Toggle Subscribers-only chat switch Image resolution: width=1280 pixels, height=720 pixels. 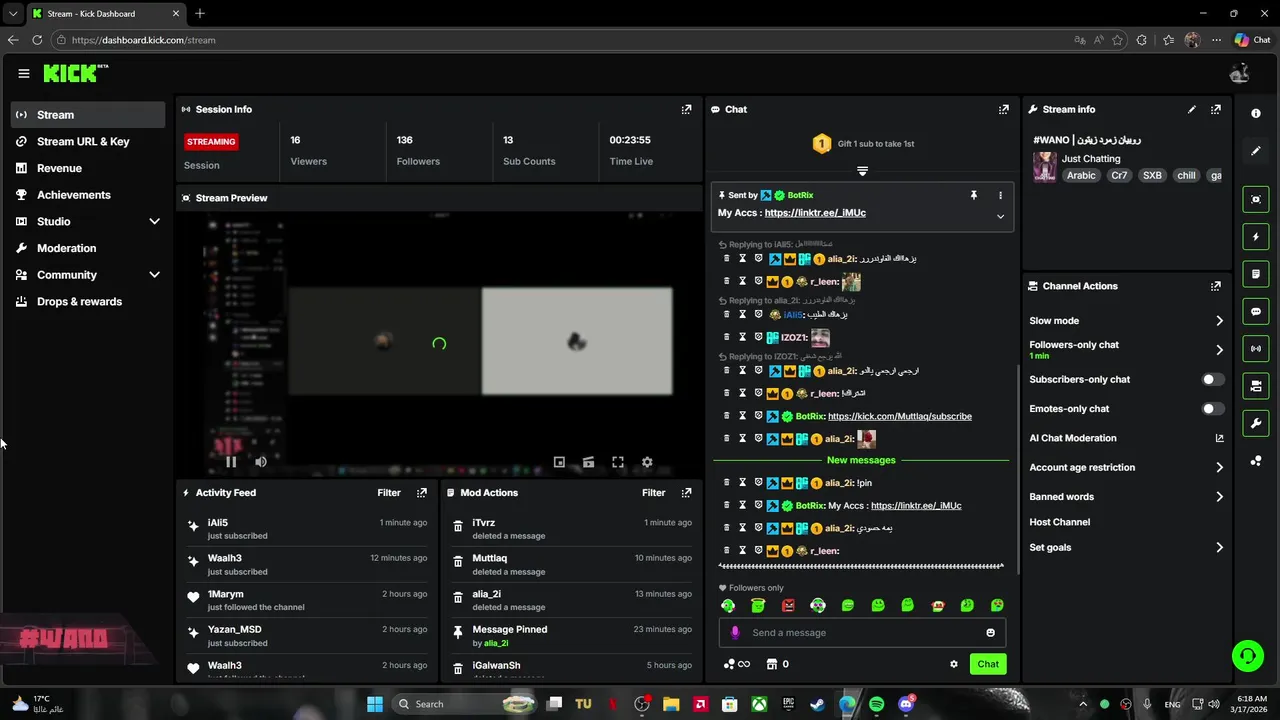point(1212,380)
